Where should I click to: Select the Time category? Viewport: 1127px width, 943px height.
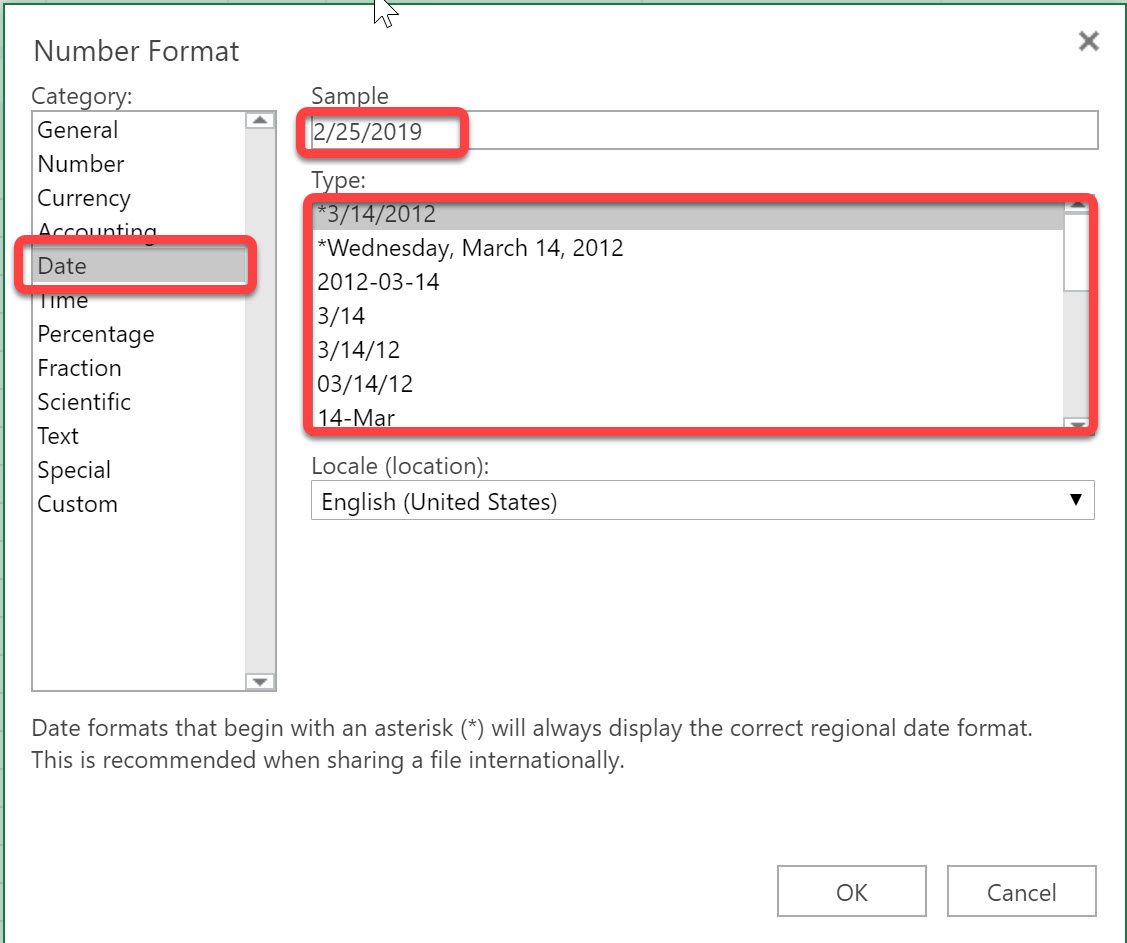(62, 299)
